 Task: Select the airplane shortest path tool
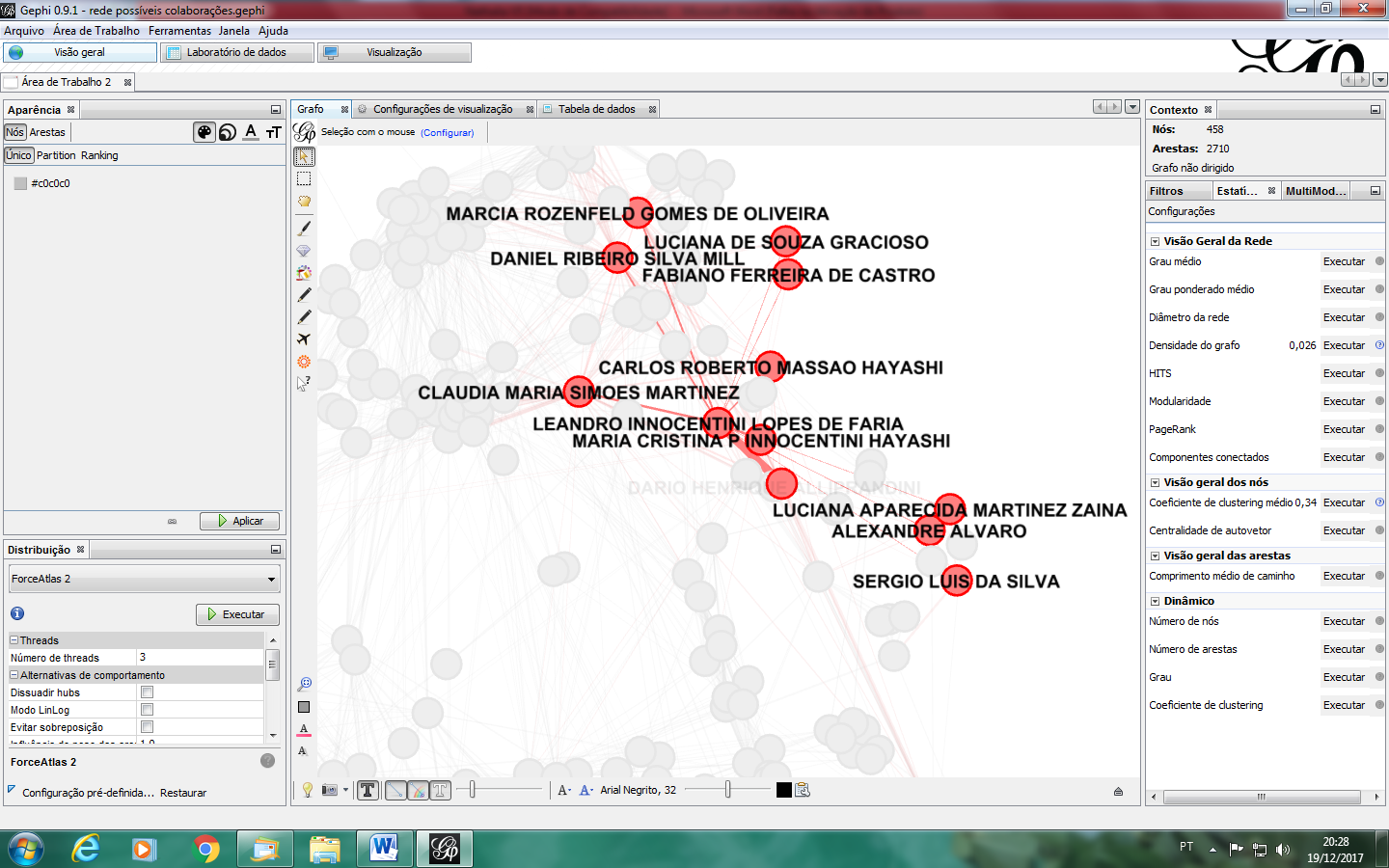pyautogui.click(x=304, y=339)
